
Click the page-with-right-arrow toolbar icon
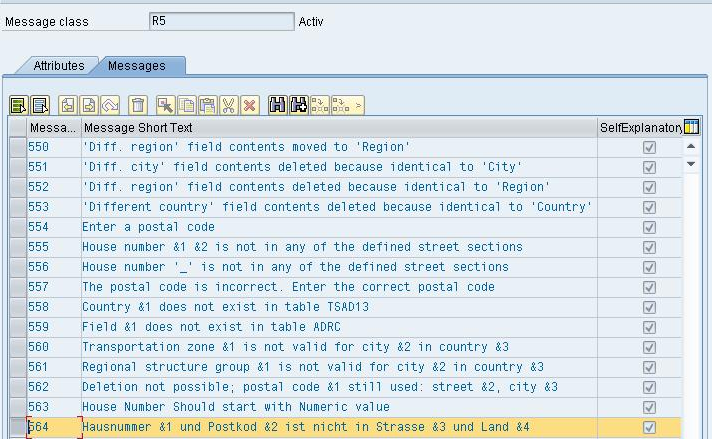89,105
